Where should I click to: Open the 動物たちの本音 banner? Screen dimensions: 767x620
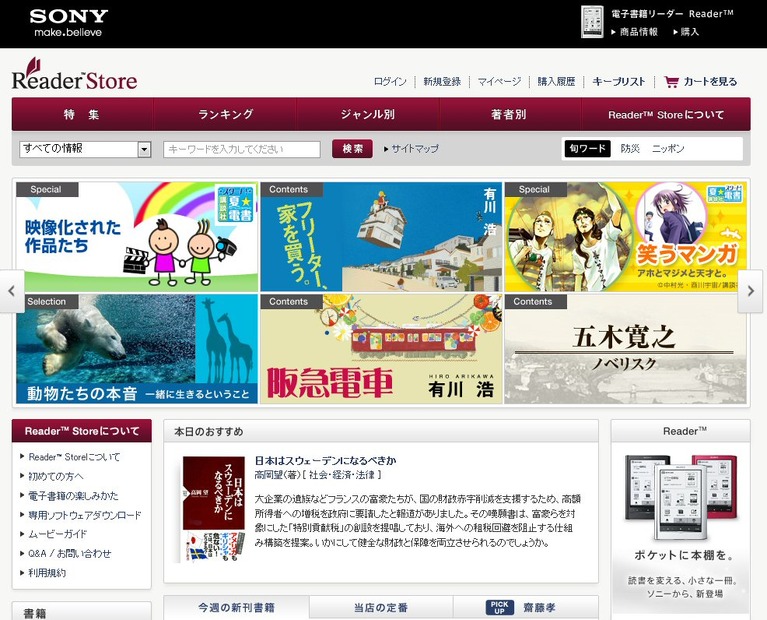137,349
